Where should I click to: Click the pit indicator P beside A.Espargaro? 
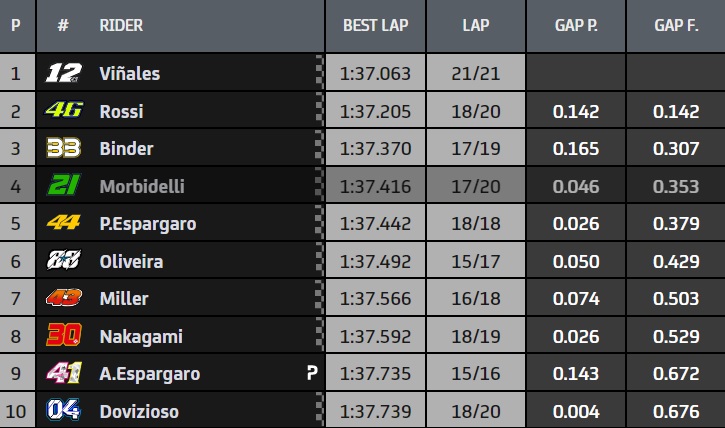pos(312,373)
